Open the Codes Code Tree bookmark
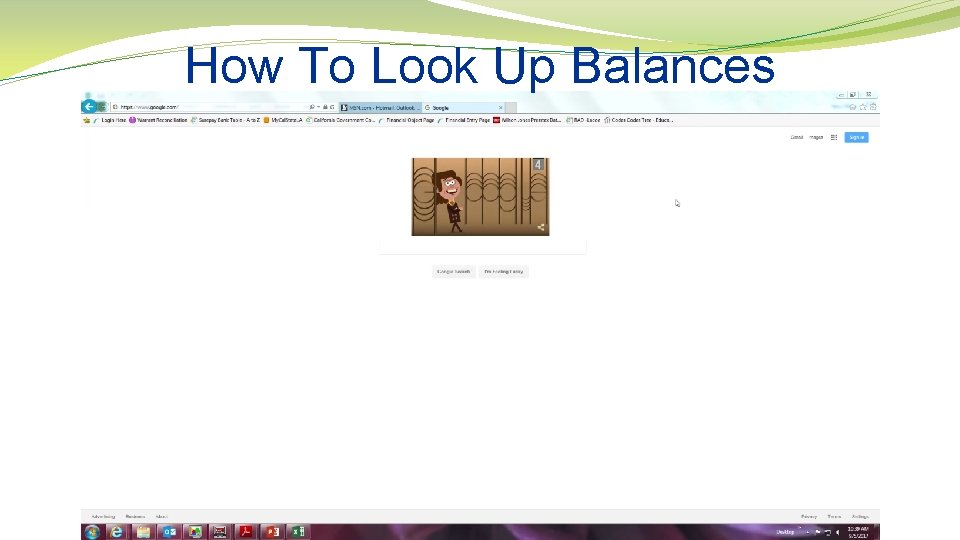 [x=639, y=120]
